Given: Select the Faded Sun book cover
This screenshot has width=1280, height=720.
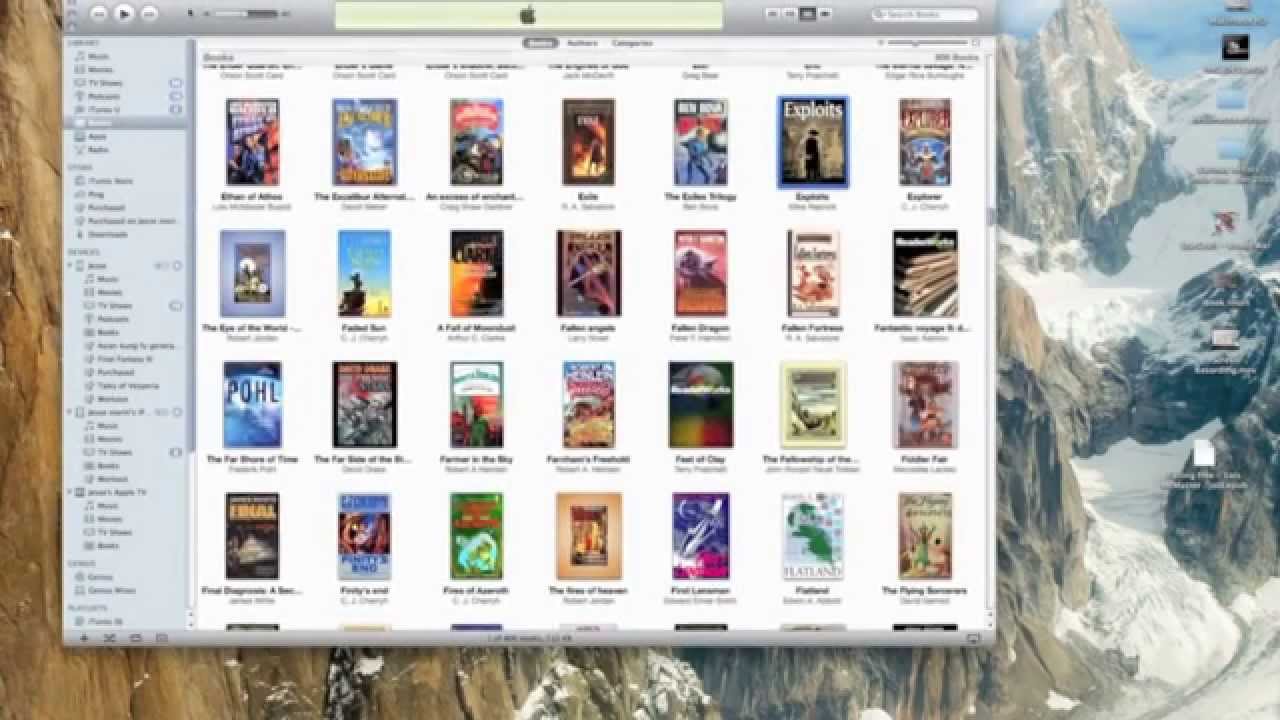Looking at the screenshot, I should point(365,273).
